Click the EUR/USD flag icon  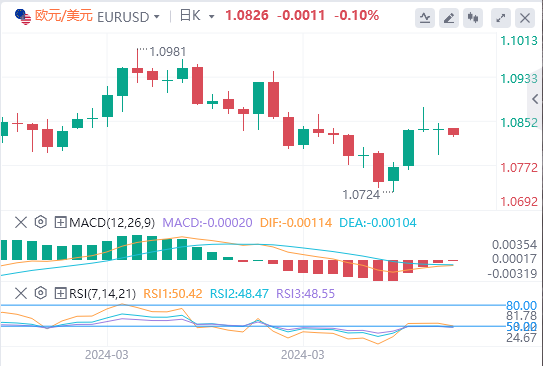(x=23, y=17)
